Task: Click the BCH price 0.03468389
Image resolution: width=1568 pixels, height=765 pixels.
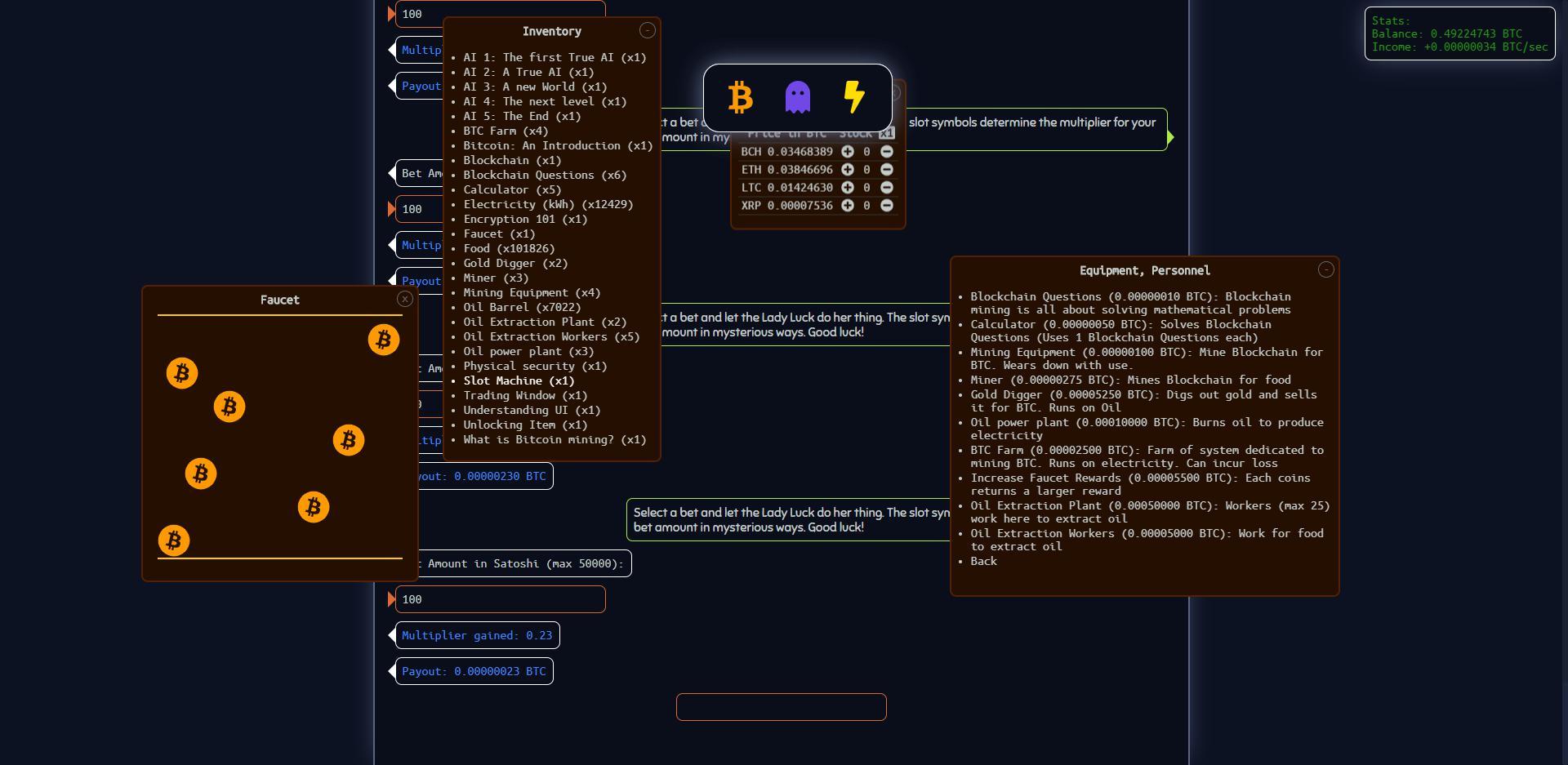Action: (800, 152)
